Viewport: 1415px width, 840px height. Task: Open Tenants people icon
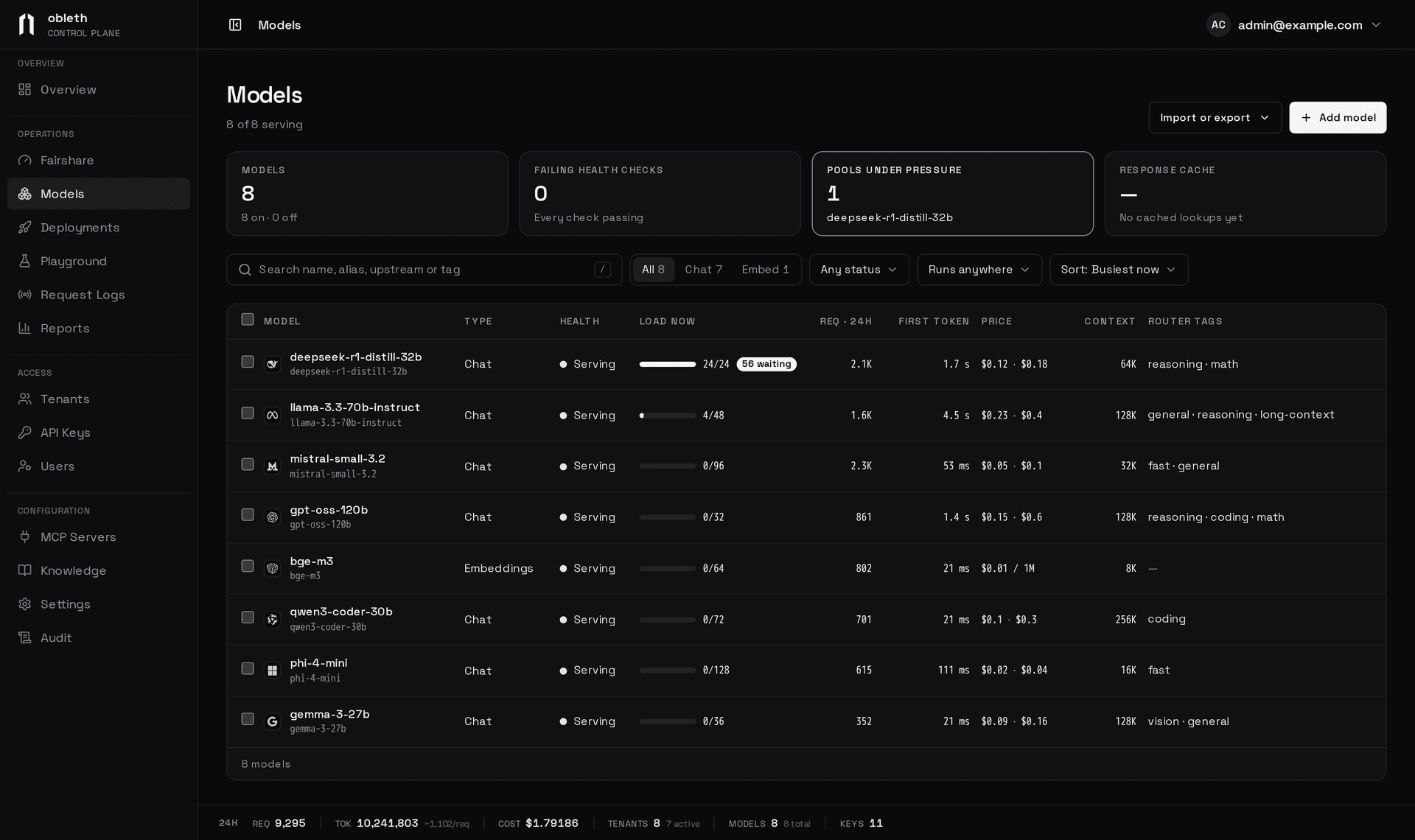pyautogui.click(x=25, y=399)
